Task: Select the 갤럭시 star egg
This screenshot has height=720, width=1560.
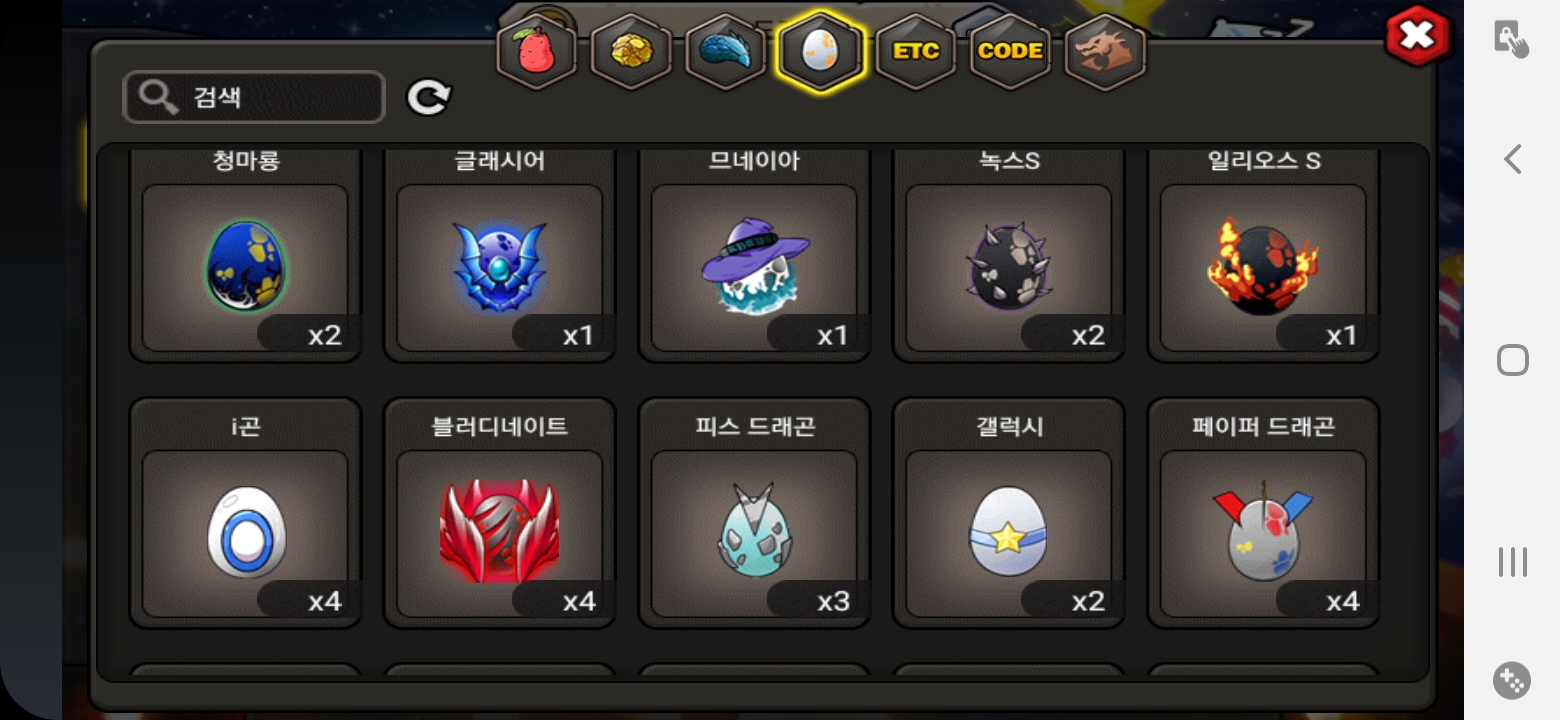Action: (1009, 534)
